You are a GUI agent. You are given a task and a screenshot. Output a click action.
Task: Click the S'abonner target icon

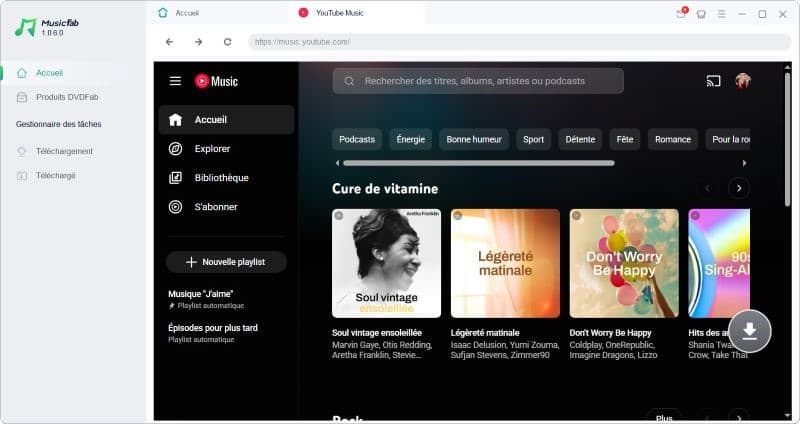tap(176, 207)
